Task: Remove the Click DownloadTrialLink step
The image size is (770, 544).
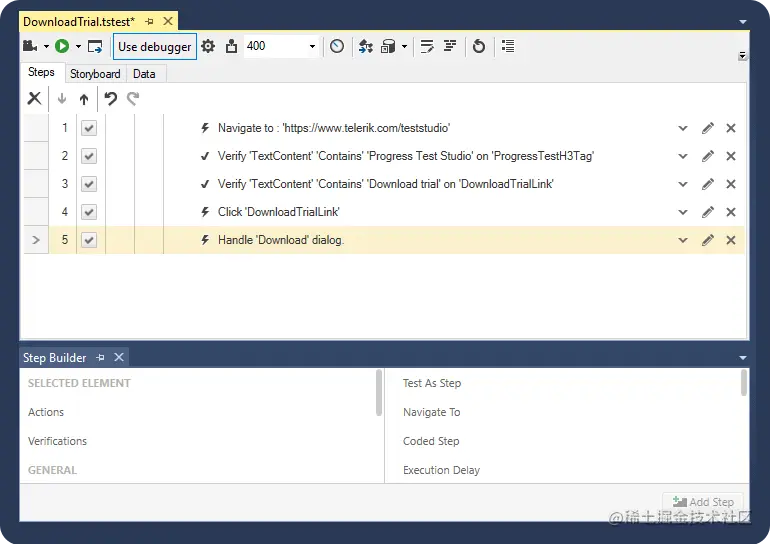Action: (731, 212)
